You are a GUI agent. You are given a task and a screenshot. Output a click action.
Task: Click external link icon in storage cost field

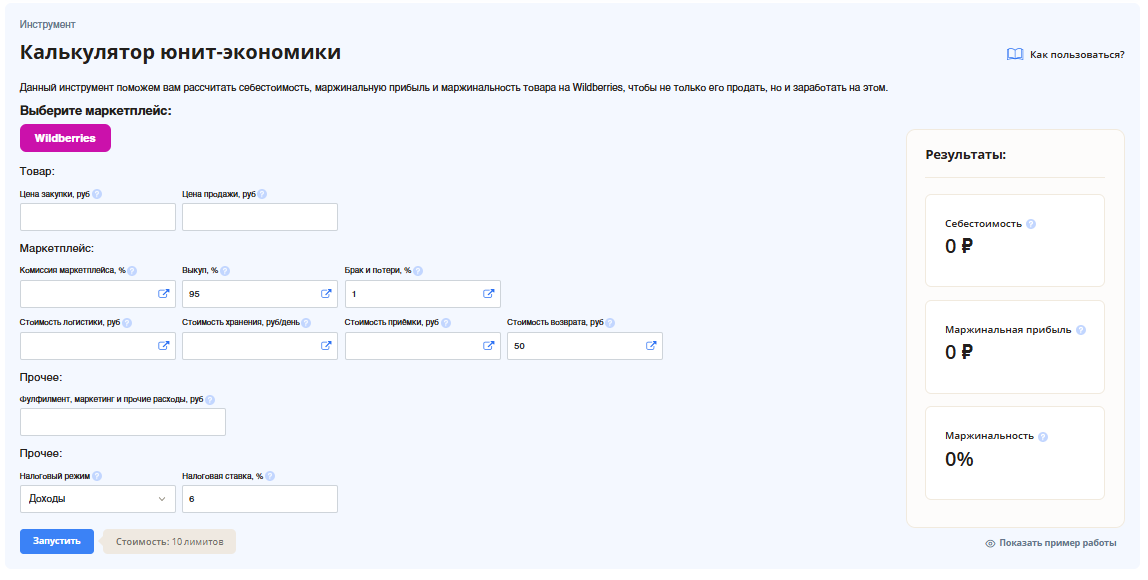tap(326, 346)
